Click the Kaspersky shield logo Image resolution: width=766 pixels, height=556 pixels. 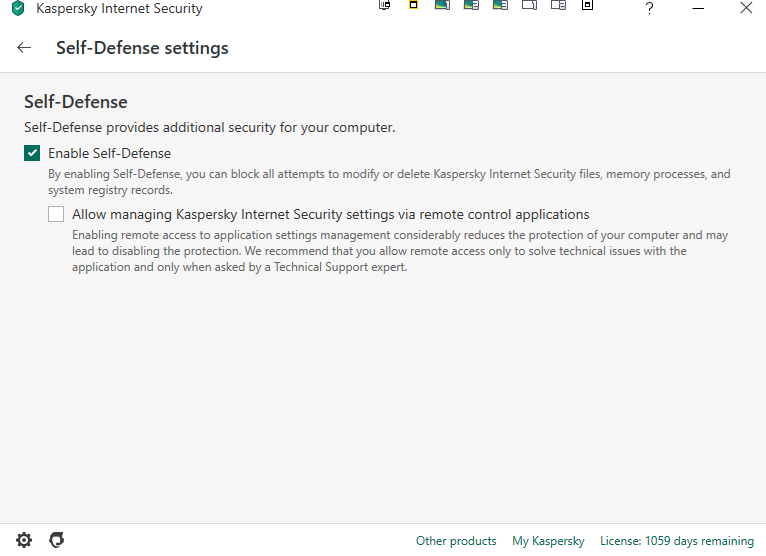click(18, 8)
